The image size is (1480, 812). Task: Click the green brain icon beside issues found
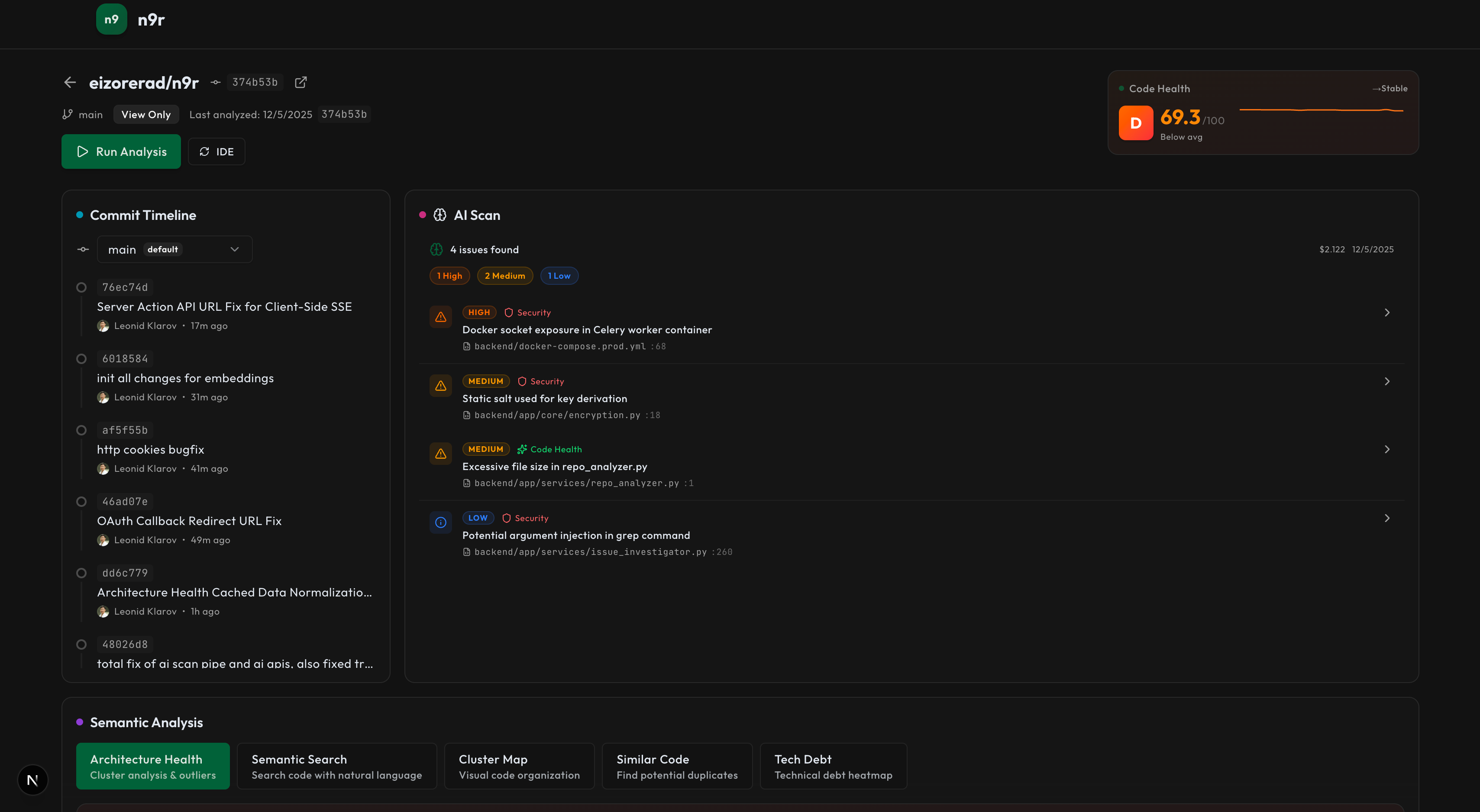[x=436, y=249]
